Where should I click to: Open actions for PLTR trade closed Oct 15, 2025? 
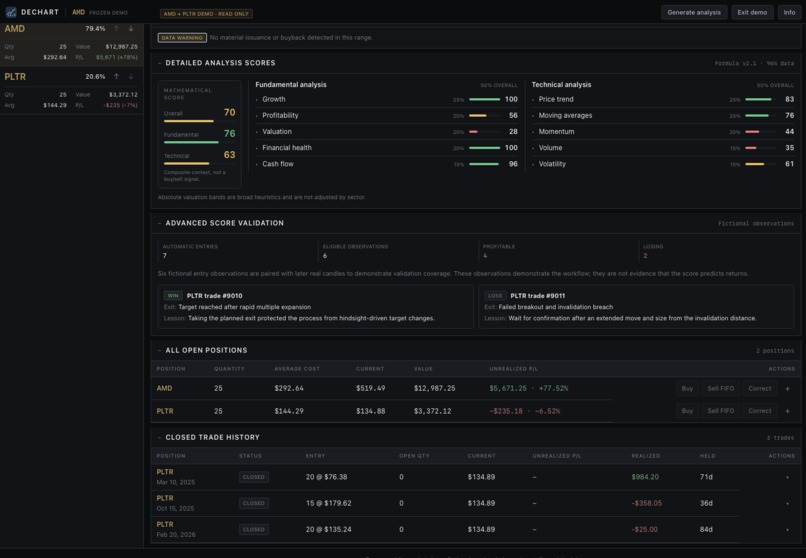[787, 504]
